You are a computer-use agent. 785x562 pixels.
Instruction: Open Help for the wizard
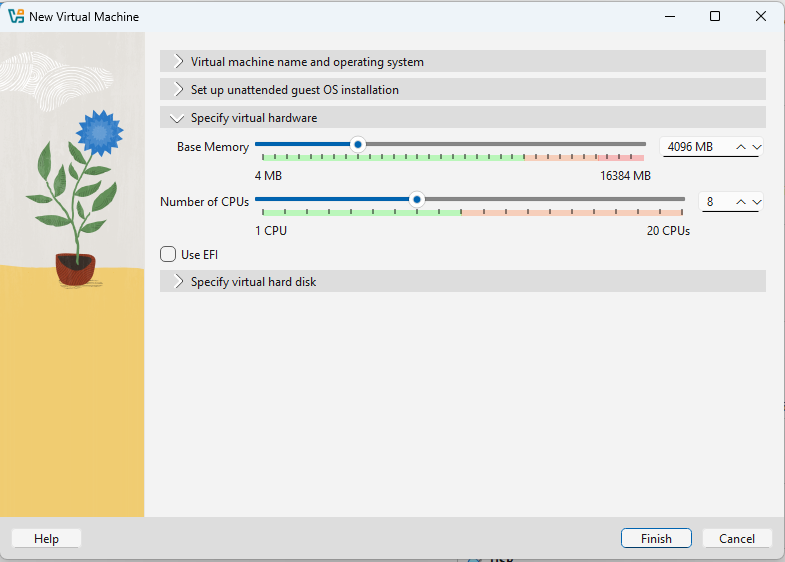pyautogui.click(x=46, y=539)
